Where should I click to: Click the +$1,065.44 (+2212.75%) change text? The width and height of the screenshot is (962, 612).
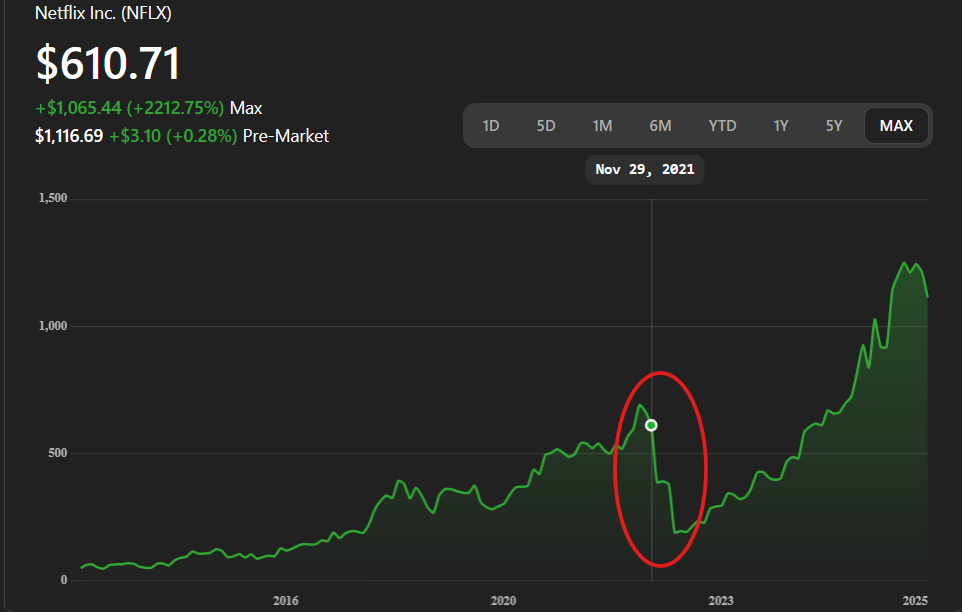click(x=129, y=108)
